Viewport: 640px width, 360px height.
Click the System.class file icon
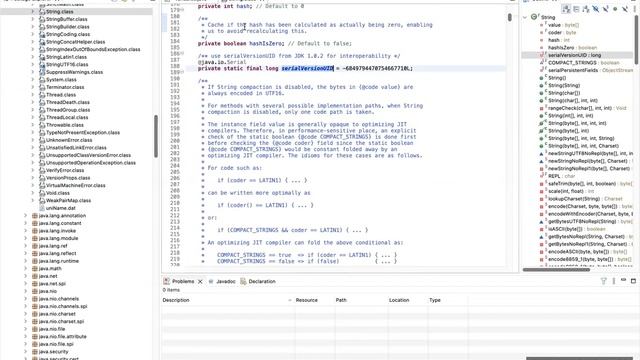tap(42, 80)
